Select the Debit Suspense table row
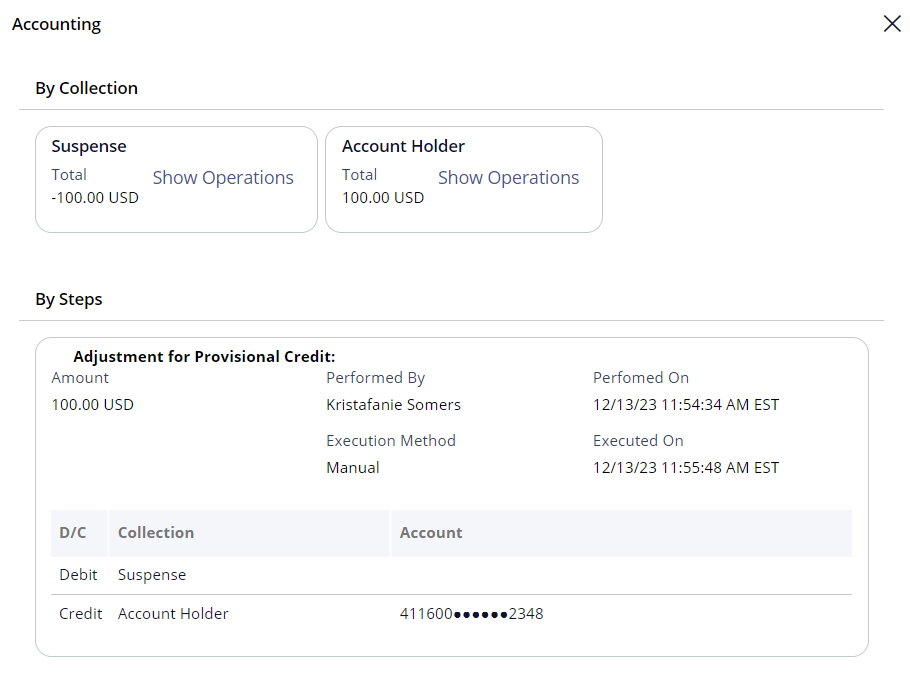The height and width of the screenshot is (680, 910). point(452,575)
